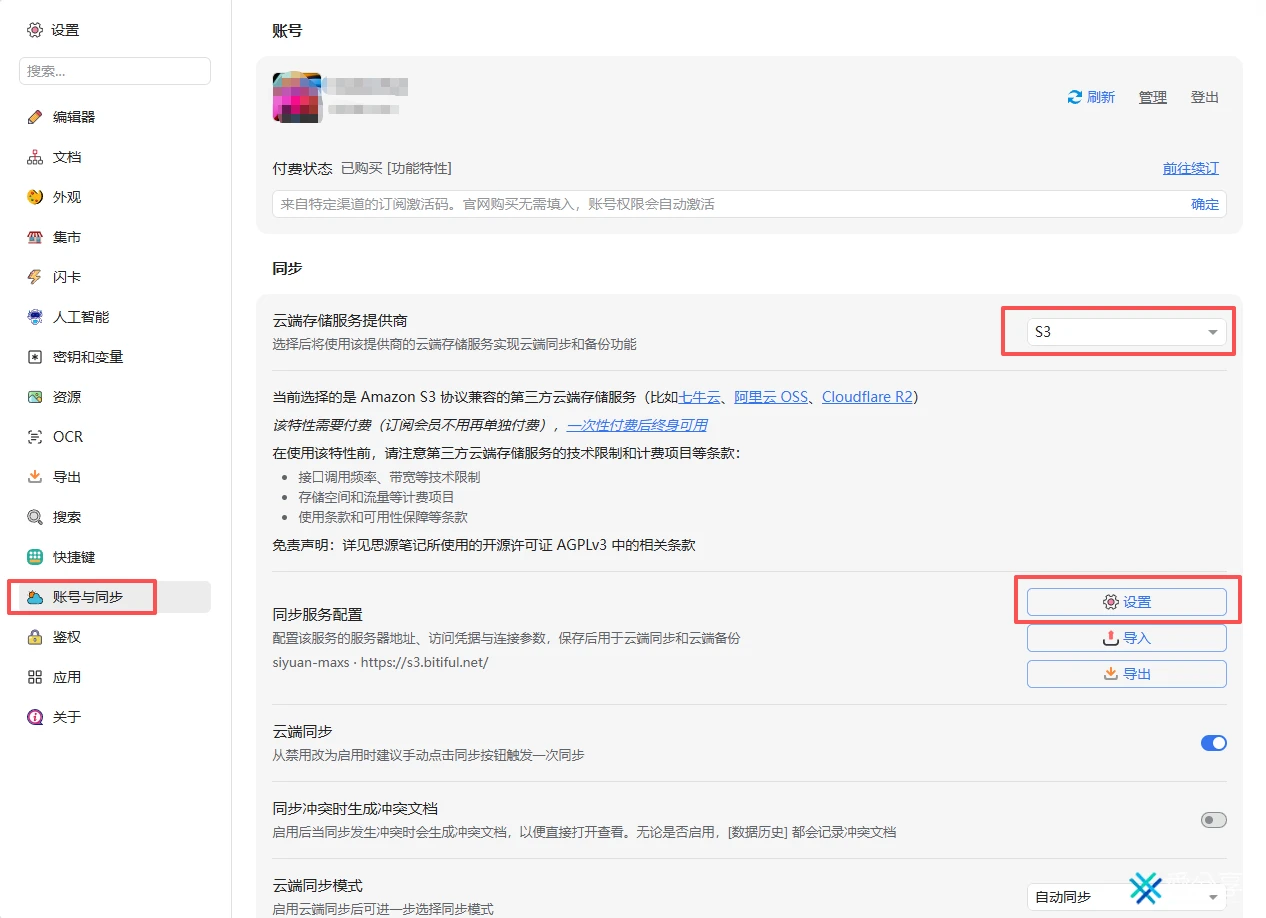
Task: Click the keyboard icon beside 快捷键
Action: point(35,557)
